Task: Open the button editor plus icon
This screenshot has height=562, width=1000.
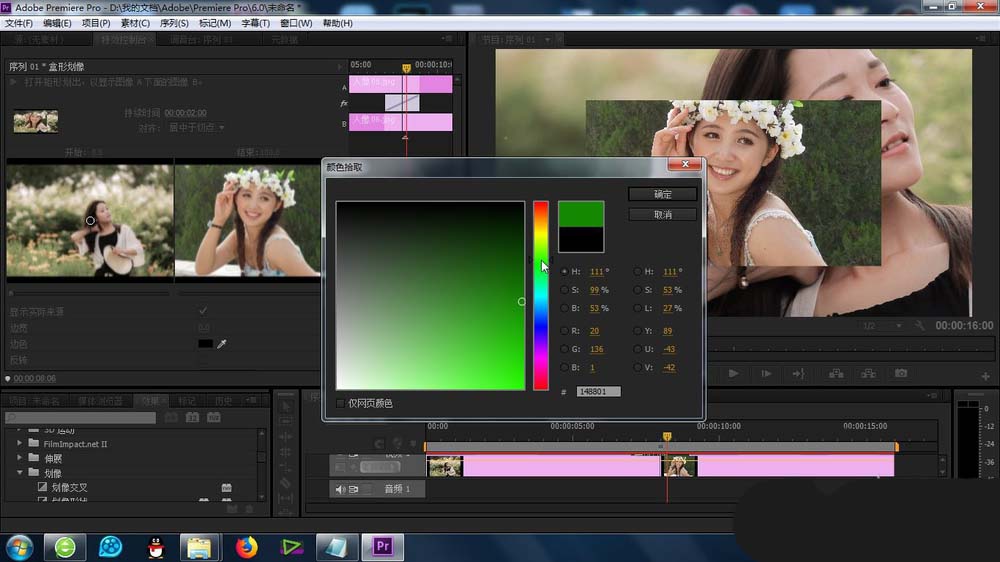Action: click(x=986, y=376)
